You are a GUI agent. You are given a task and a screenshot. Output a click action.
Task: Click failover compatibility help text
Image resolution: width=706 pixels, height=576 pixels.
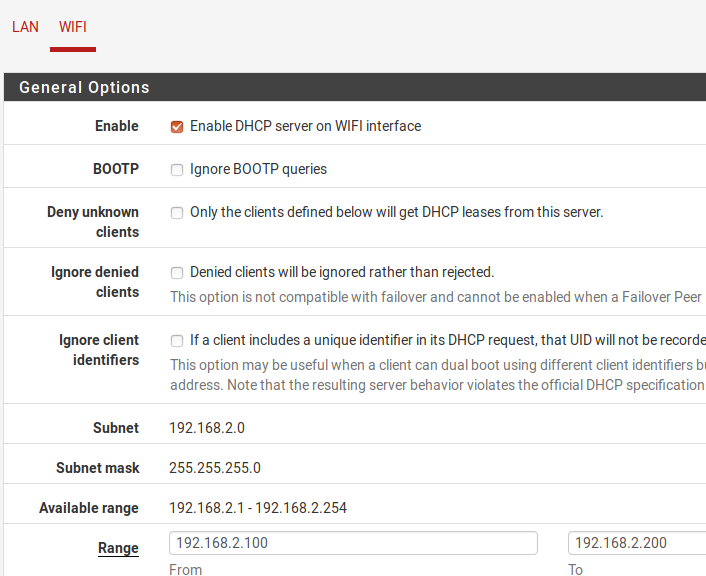click(x=436, y=297)
